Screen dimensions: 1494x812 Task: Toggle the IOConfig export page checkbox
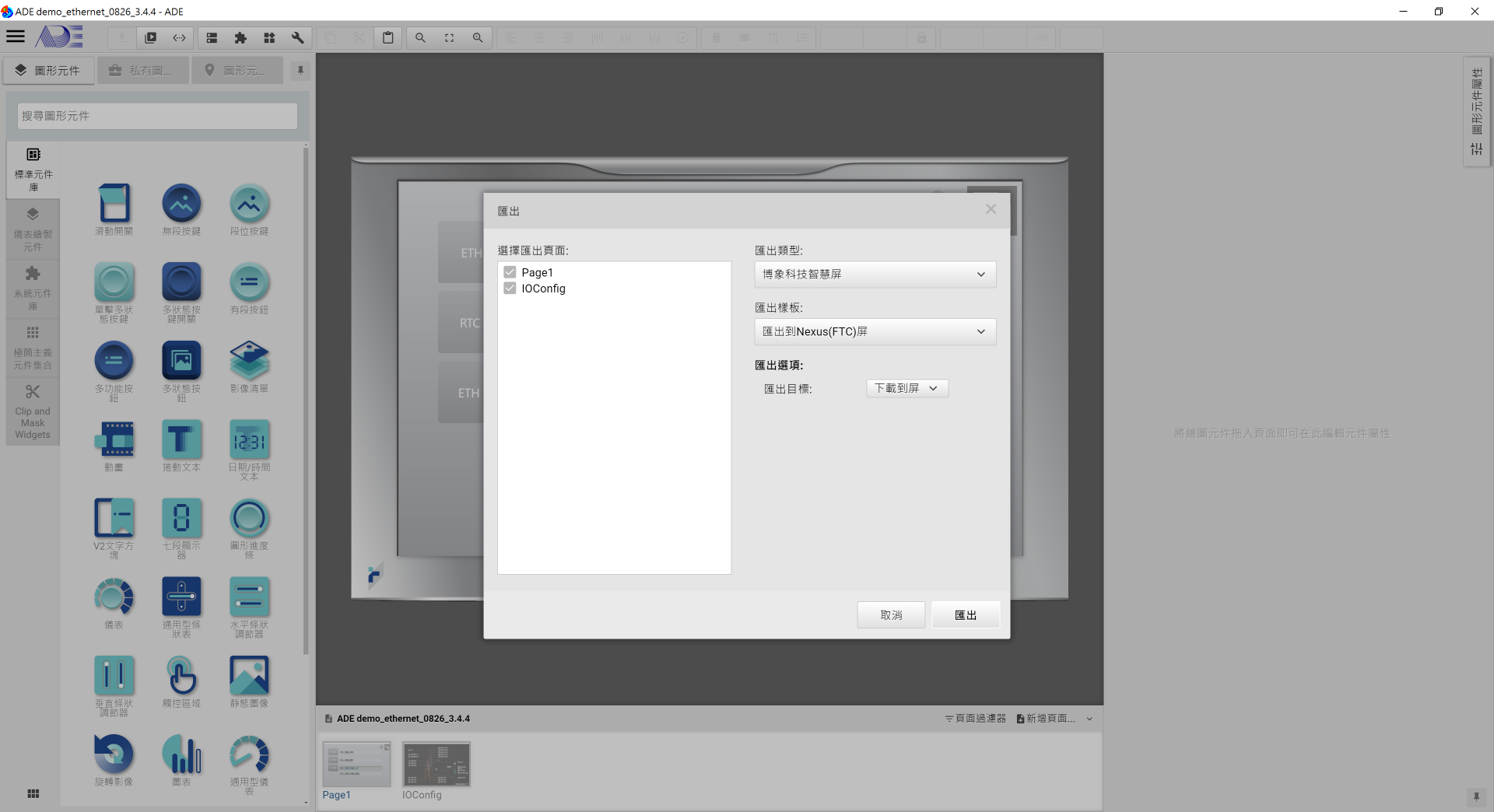click(510, 289)
